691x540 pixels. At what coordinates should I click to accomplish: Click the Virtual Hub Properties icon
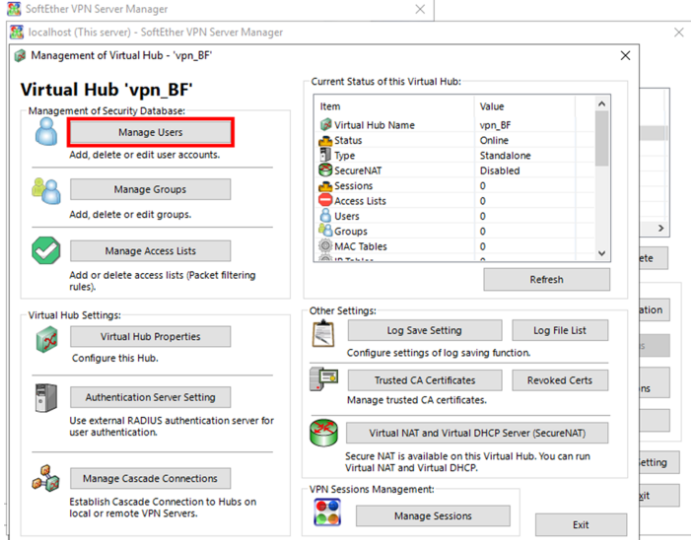coord(46,338)
